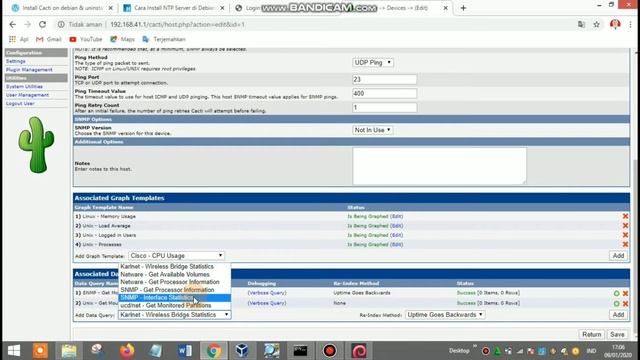Image resolution: width=640 pixels, height=360 pixels.
Task: Save the device settings
Action: point(617,334)
